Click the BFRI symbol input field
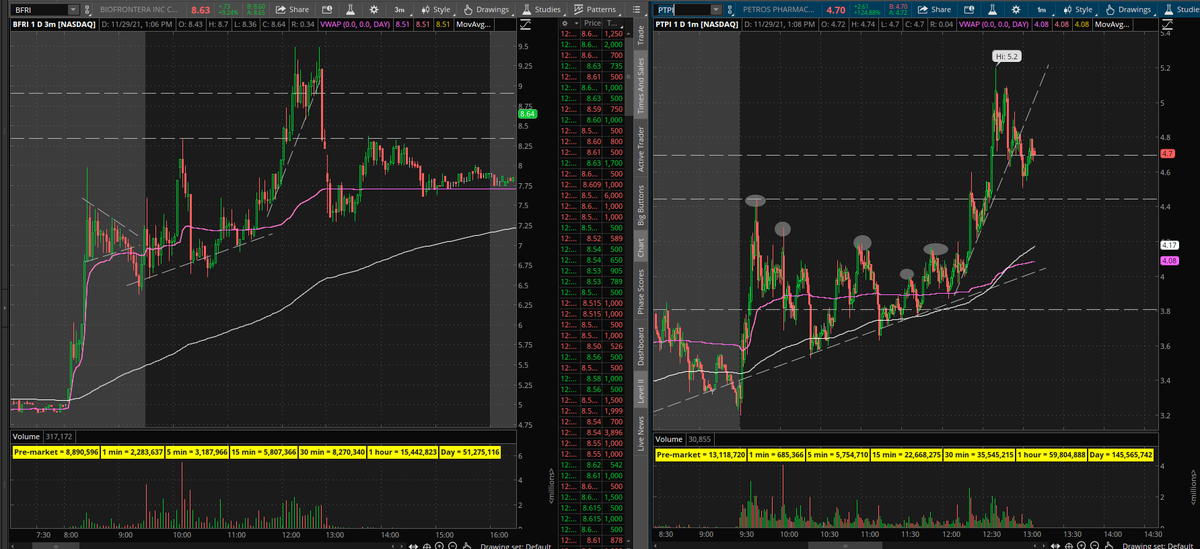The height and width of the screenshot is (549, 1200). tap(38, 9)
